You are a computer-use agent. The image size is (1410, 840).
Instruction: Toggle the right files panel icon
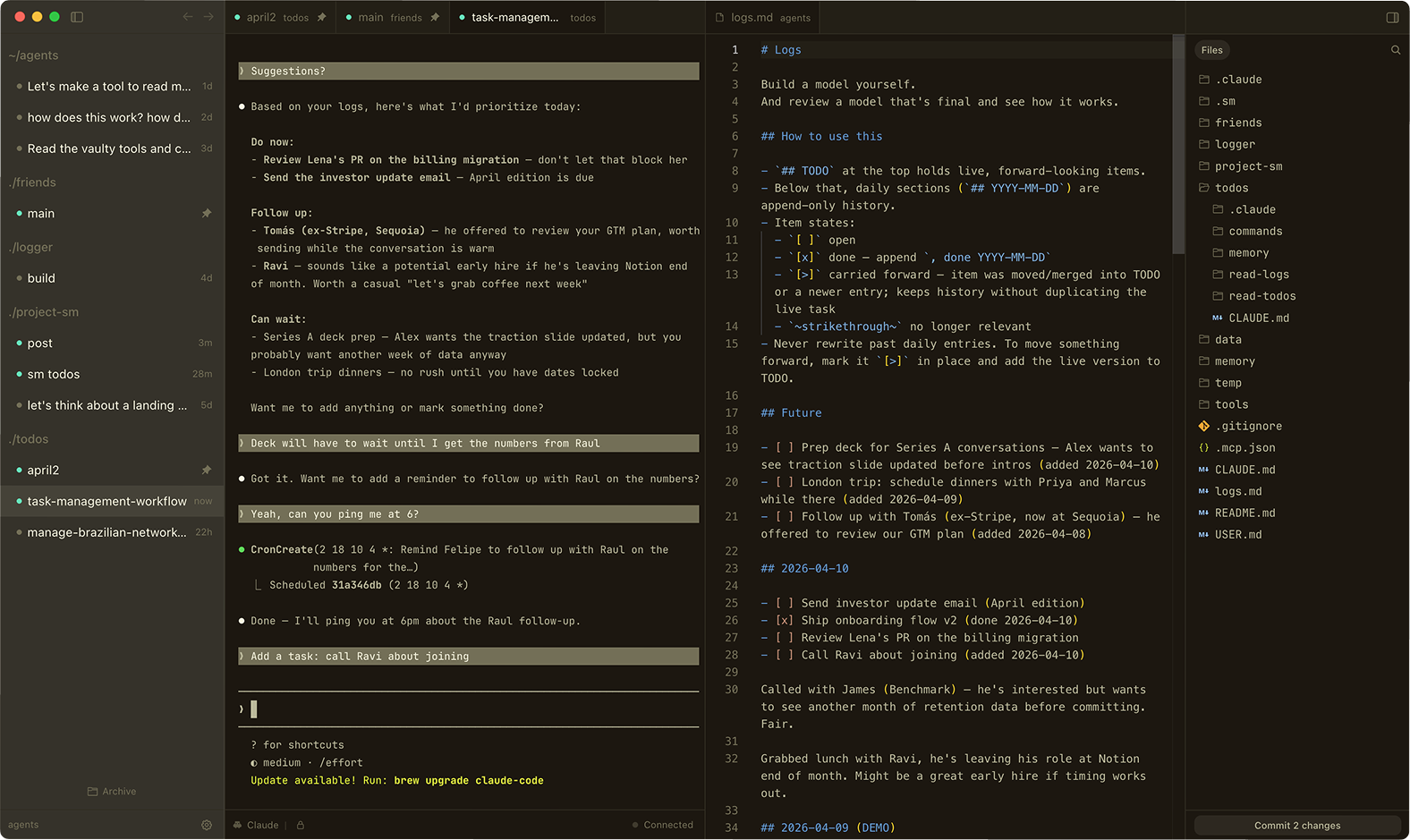tap(1392, 17)
